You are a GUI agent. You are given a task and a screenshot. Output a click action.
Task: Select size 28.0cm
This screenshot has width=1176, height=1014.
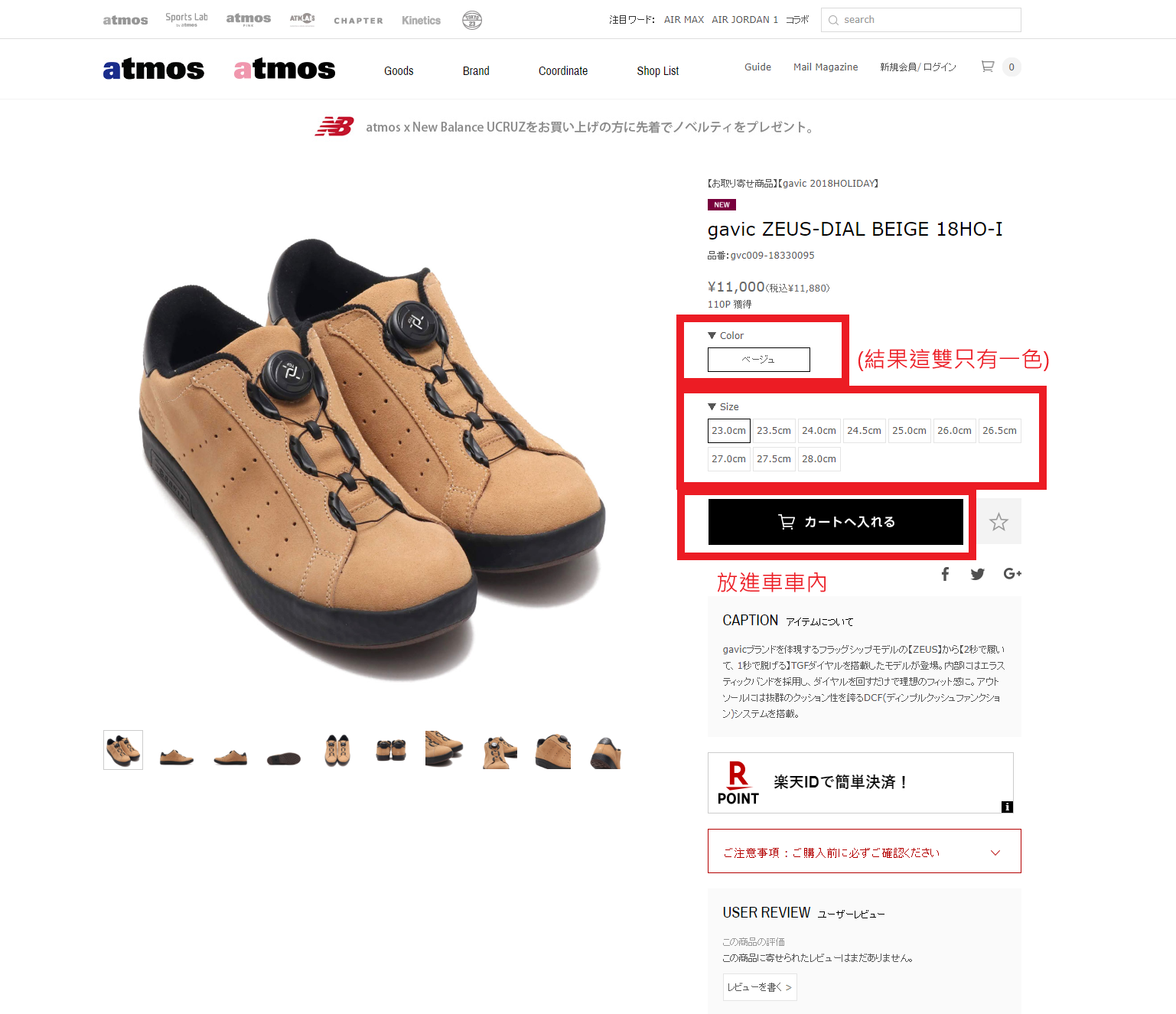pos(819,459)
